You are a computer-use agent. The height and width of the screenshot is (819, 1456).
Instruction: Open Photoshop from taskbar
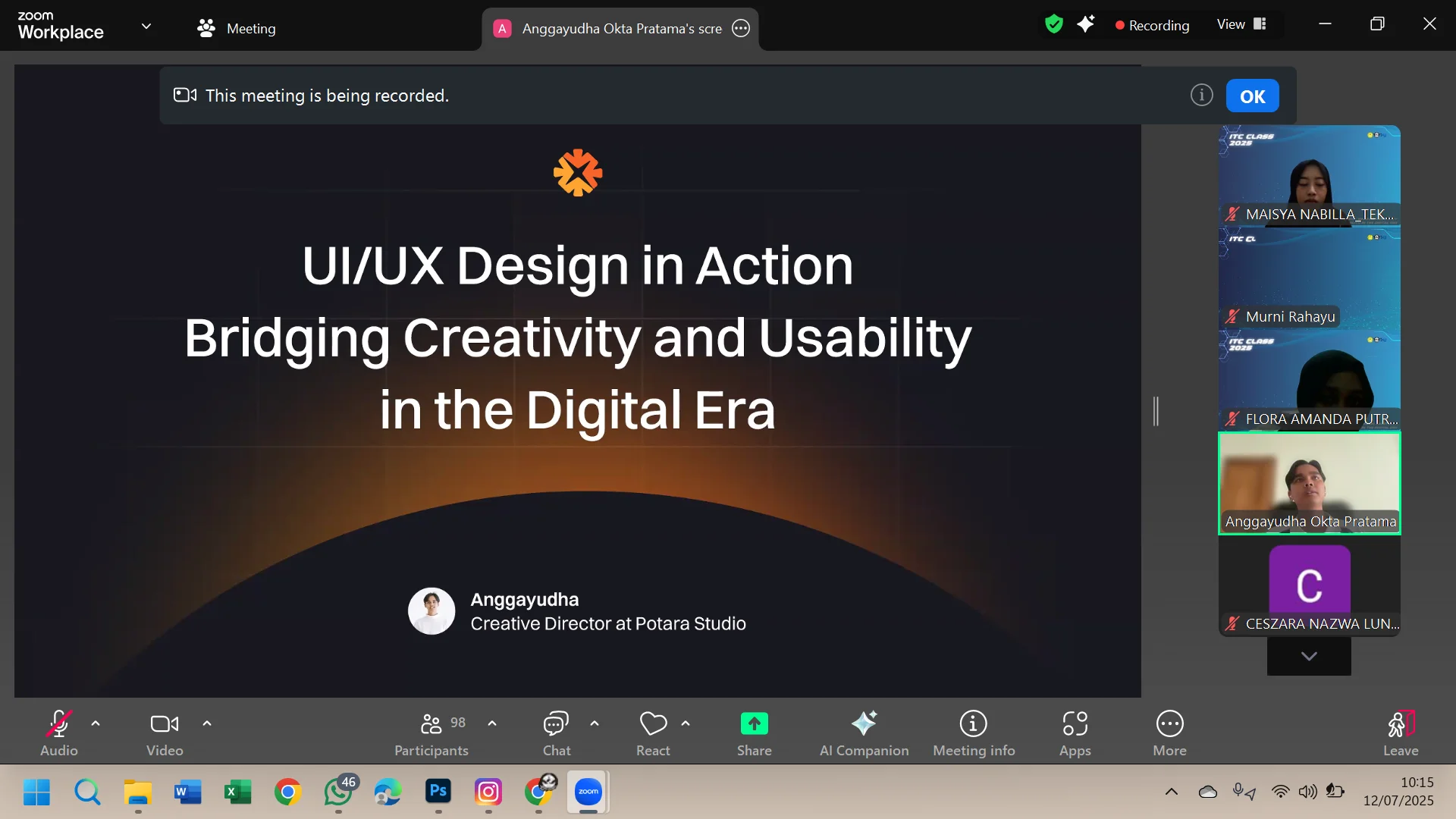coord(438,791)
